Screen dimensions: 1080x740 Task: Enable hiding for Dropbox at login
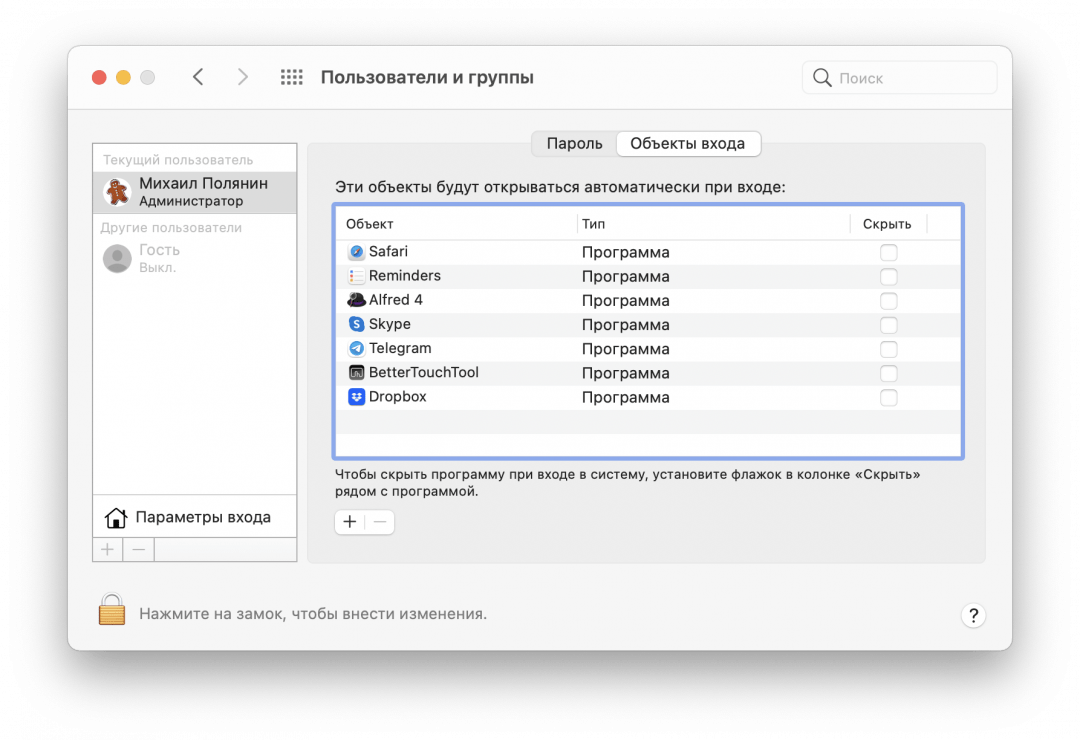(888, 397)
